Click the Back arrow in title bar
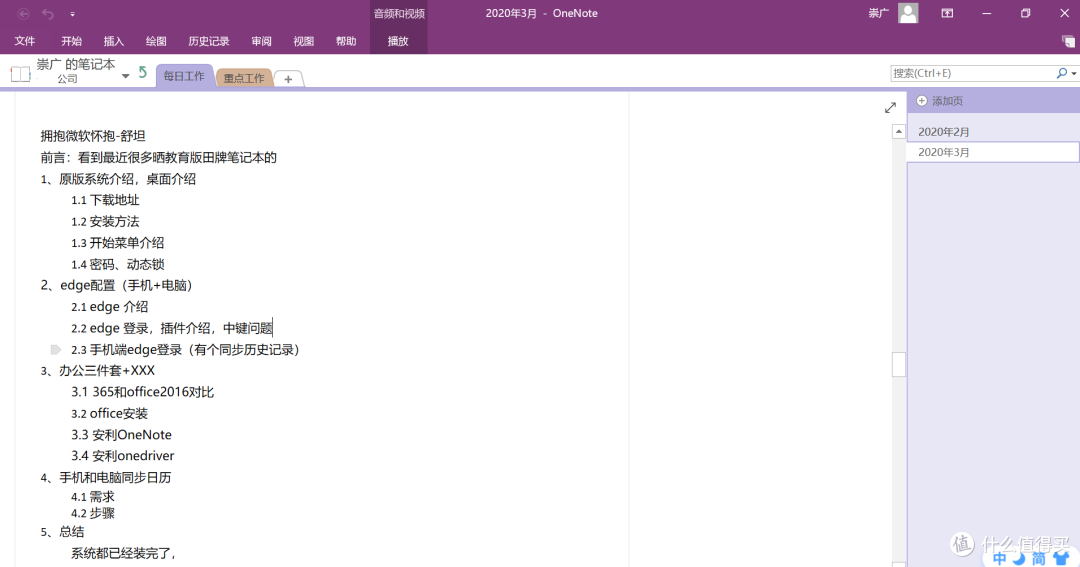 23,13
